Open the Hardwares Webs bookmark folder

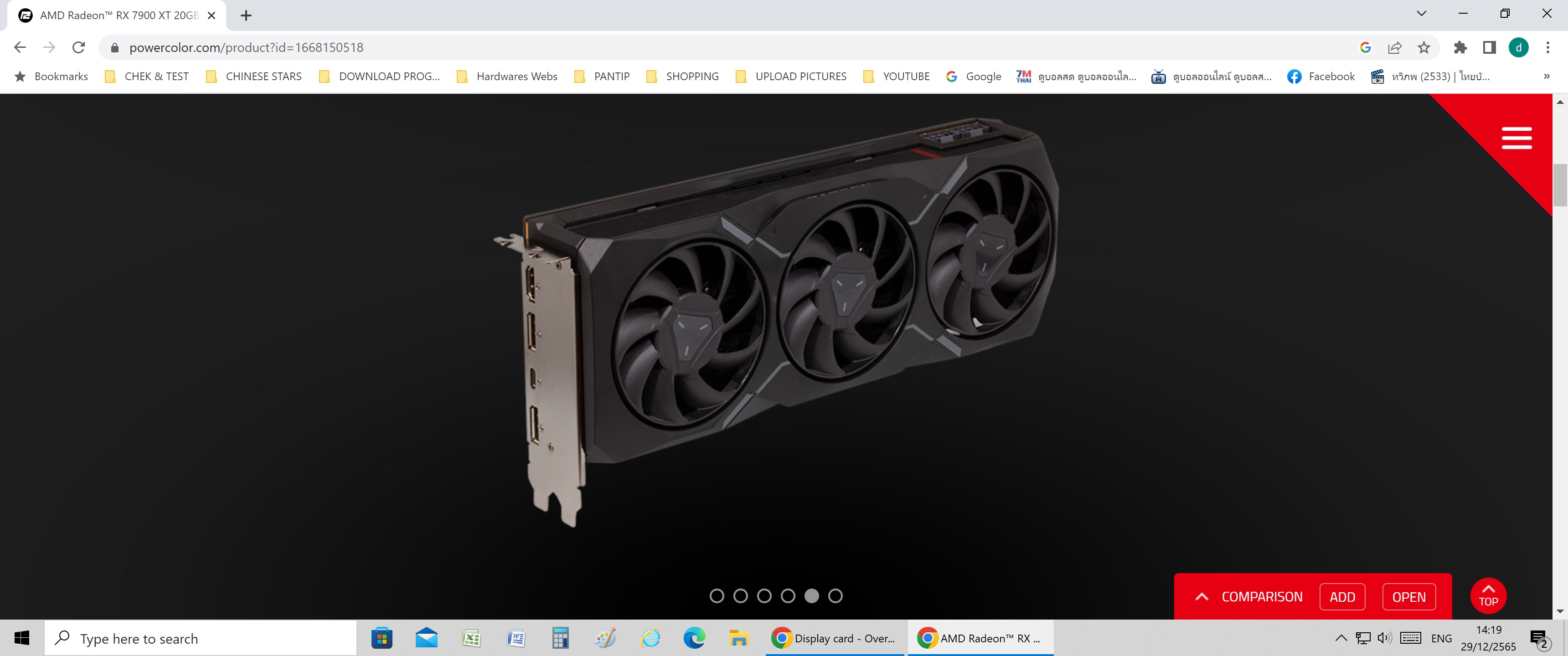pos(507,76)
